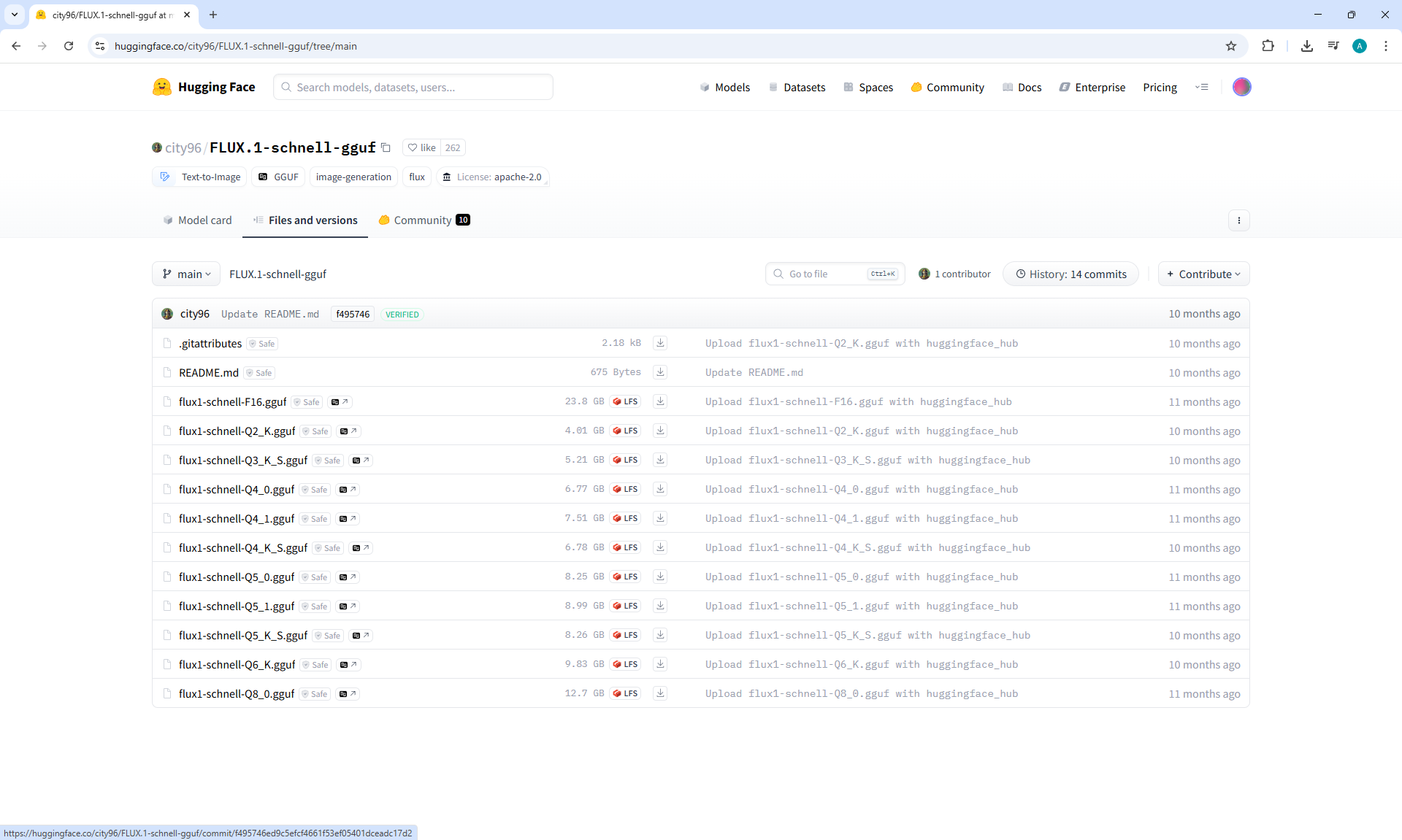Click the LFS badge on flux1-schnell-Q4_0.gguf
The height and width of the screenshot is (840, 1402).
click(x=626, y=489)
